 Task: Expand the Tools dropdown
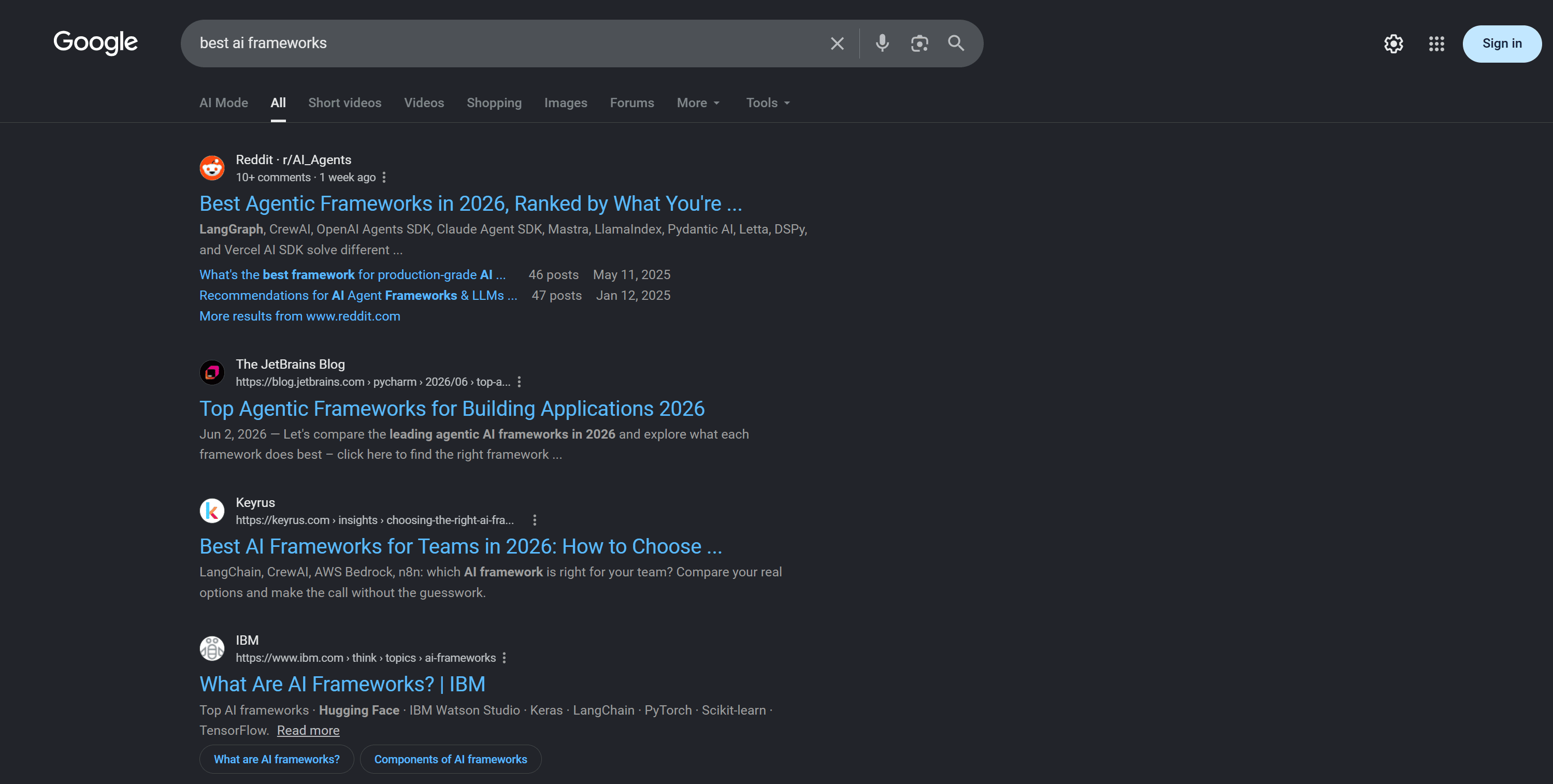pyautogui.click(x=768, y=103)
